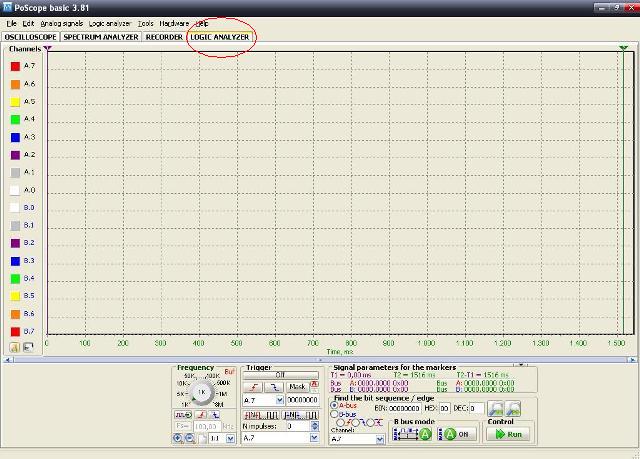Screen dimensions: 640x459
Task: Click the find next sequence icon
Action: coord(513,408)
